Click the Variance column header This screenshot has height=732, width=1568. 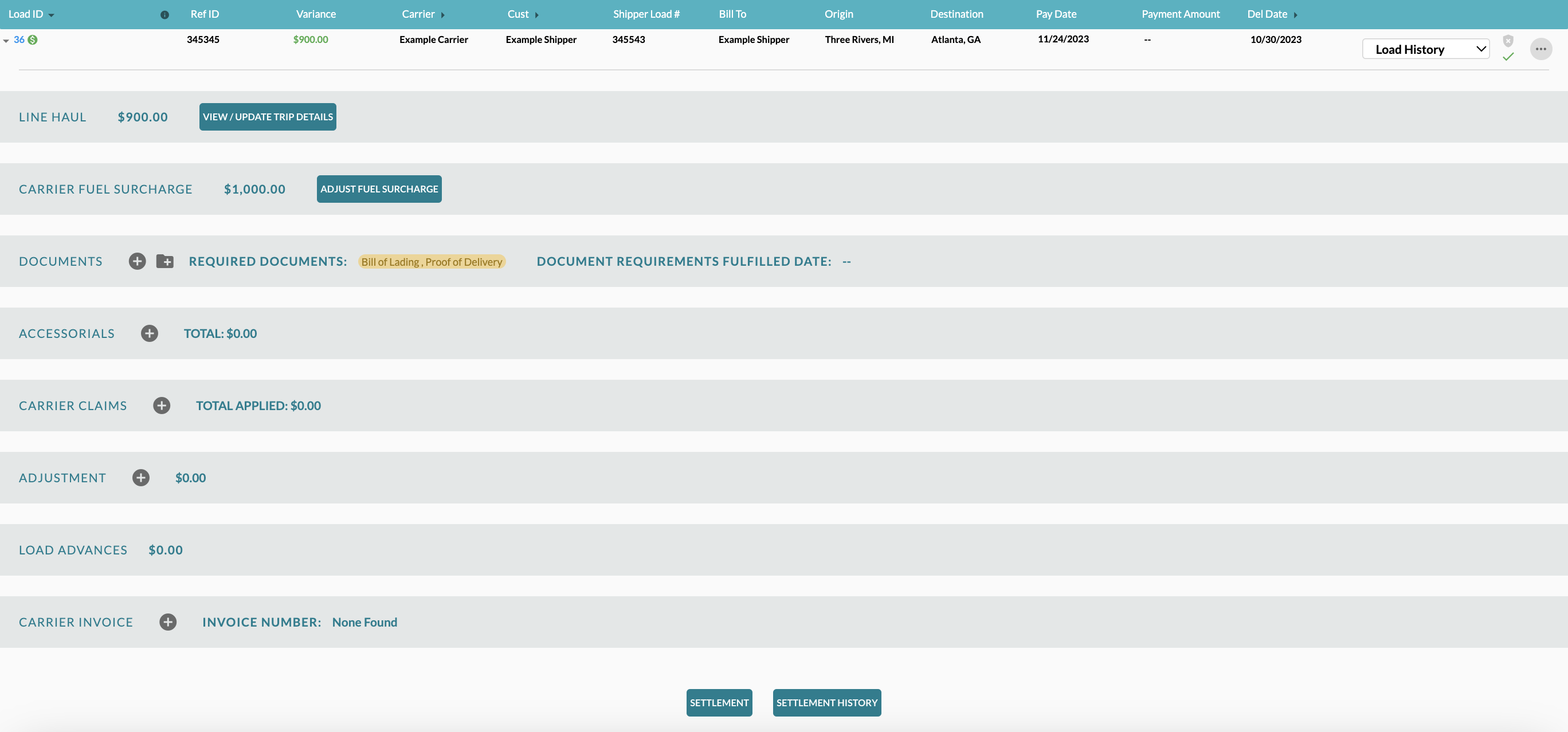pyautogui.click(x=316, y=14)
